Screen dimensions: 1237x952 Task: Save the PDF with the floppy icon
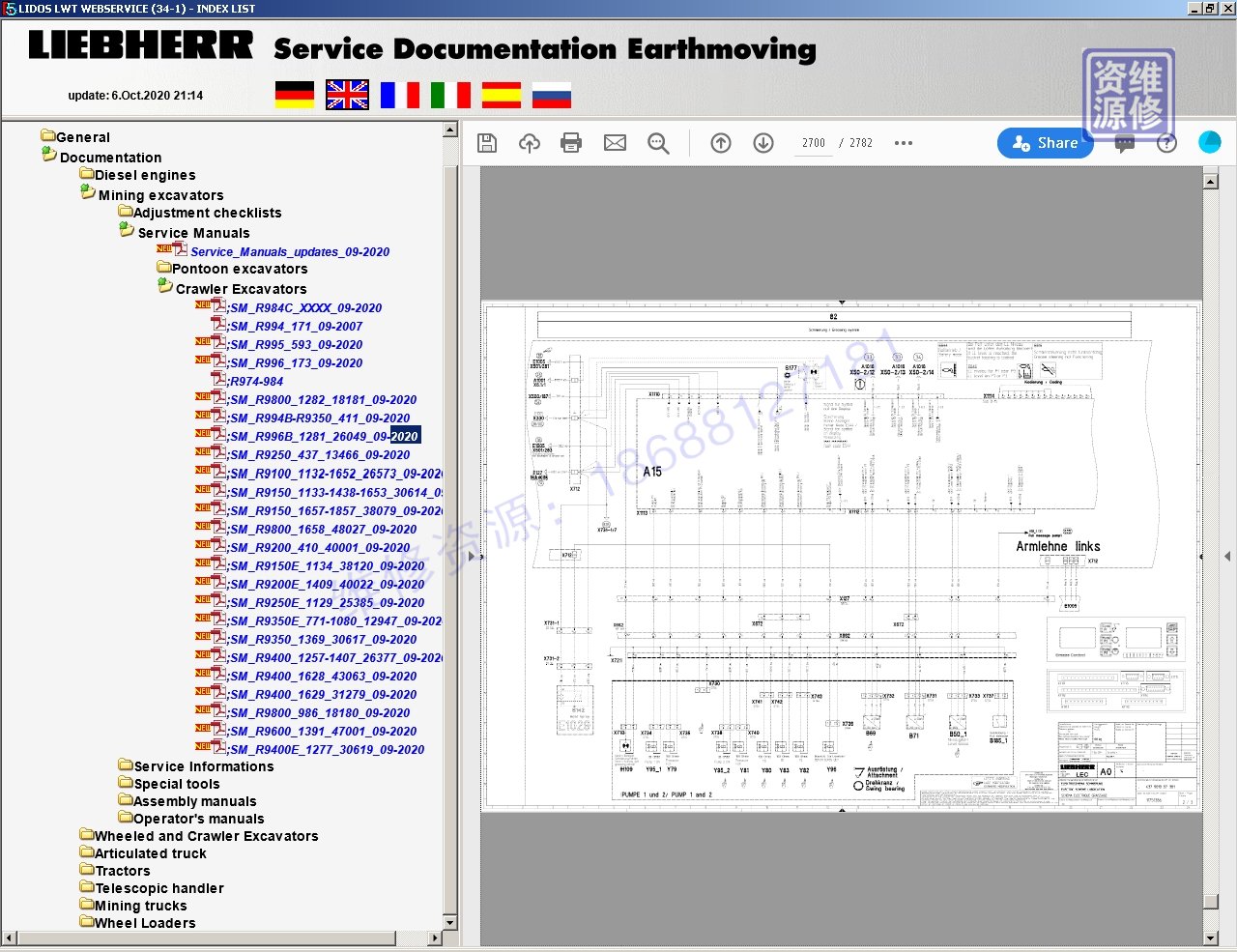[x=487, y=143]
